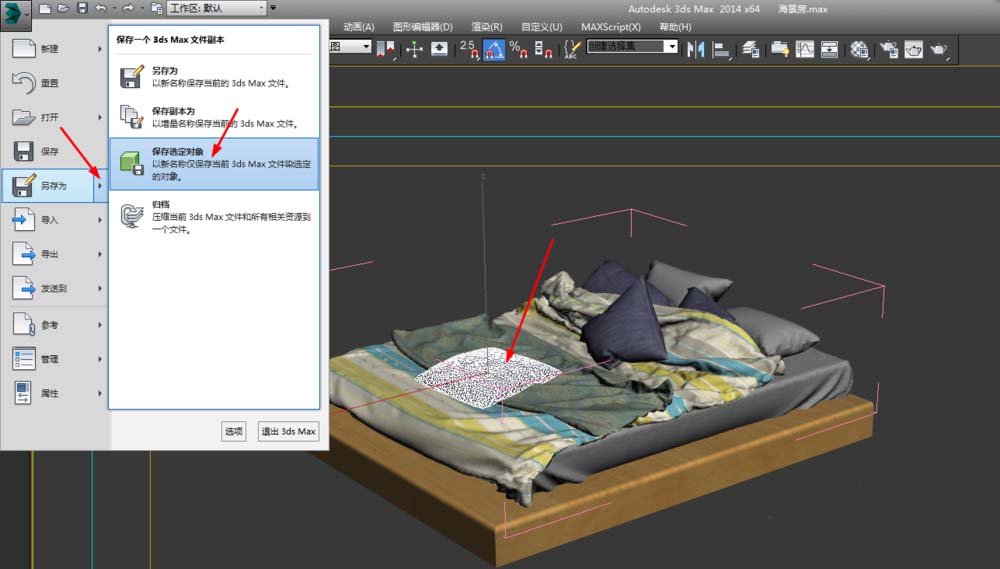This screenshot has height=569, width=1000.
Task: Open the 渲染(R) menu
Action: pos(487,27)
